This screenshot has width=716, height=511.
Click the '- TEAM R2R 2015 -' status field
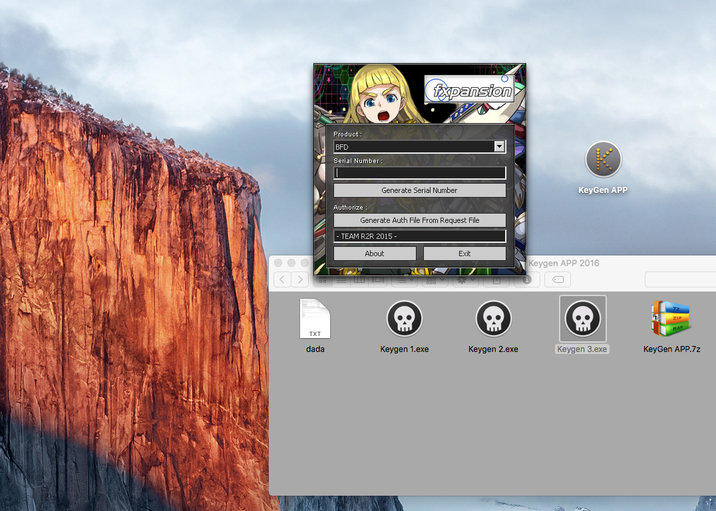[x=420, y=236]
